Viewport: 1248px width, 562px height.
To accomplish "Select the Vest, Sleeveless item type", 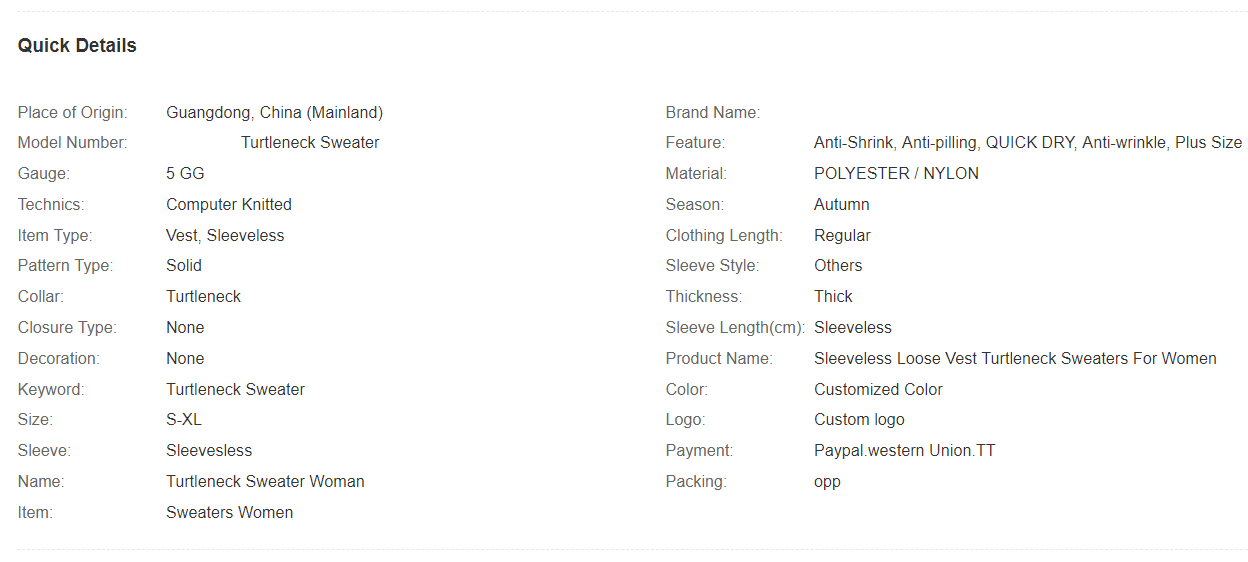I will [x=225, y=236].
